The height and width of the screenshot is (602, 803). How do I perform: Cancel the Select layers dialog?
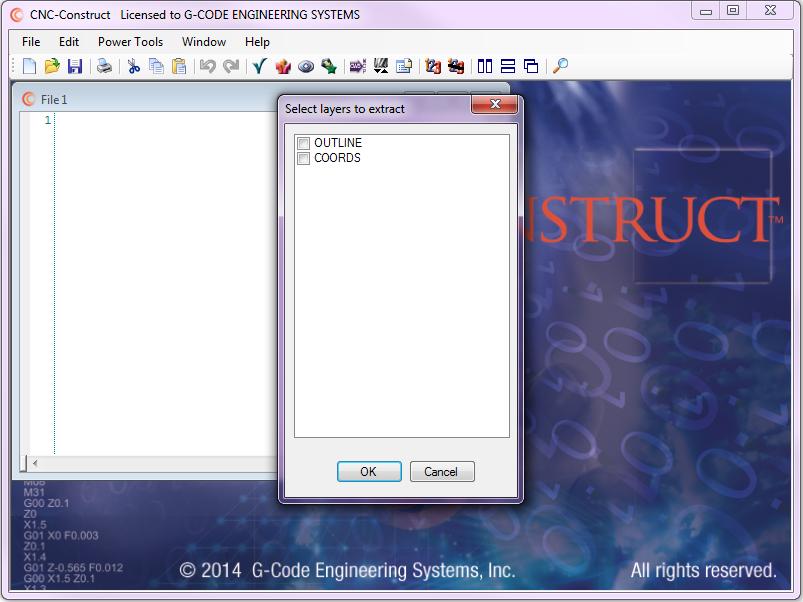click(x=442, y=471)
